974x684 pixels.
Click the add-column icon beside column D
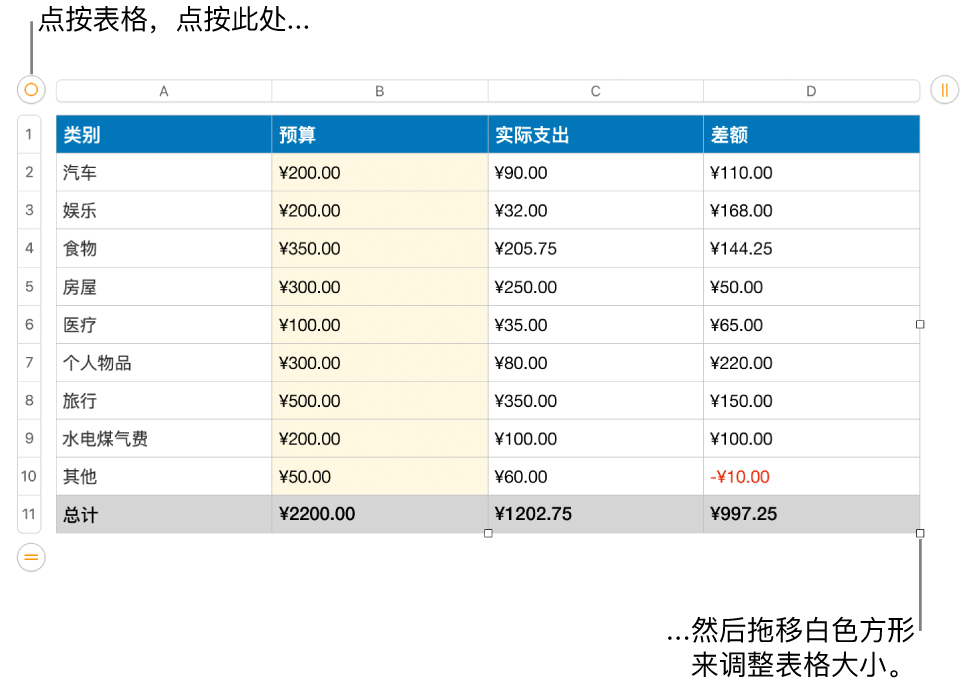tap(944, 89)
